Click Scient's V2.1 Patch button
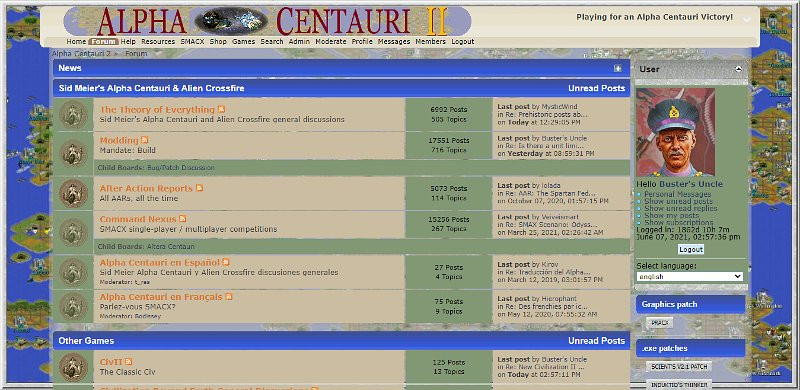800x390 pixels. tap(679, 367)
